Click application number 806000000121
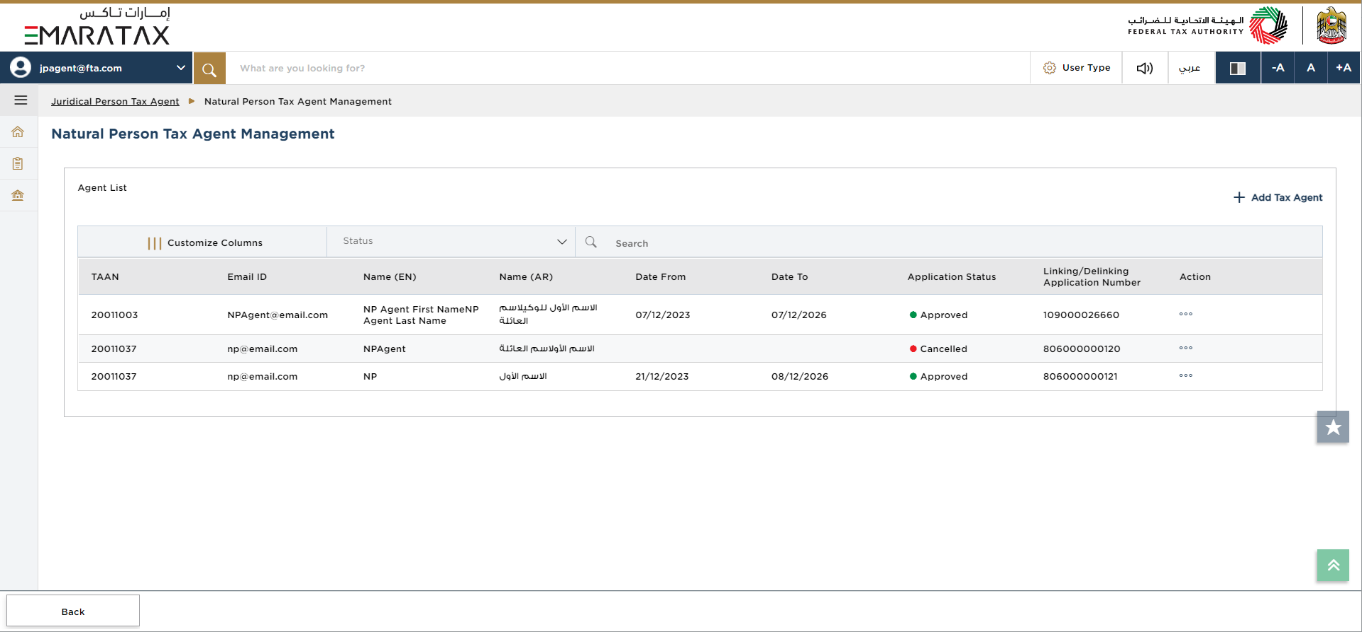 point(1081,377)
